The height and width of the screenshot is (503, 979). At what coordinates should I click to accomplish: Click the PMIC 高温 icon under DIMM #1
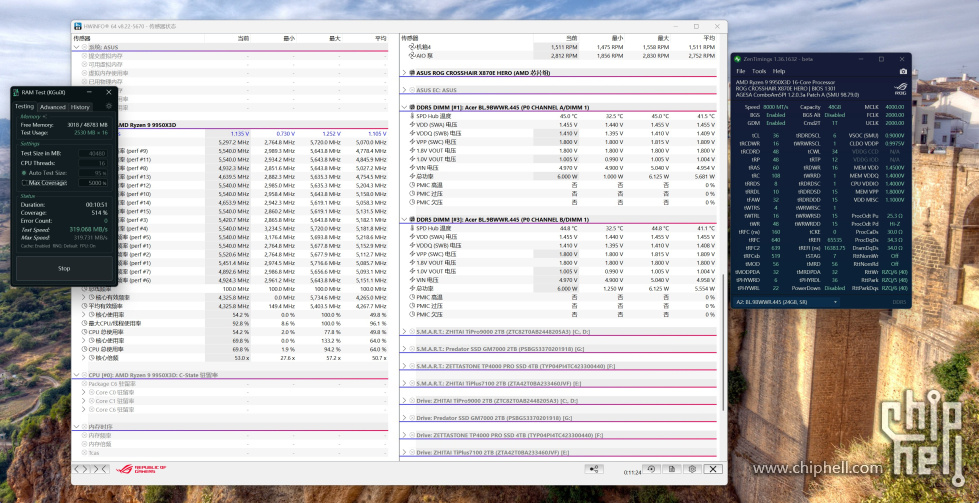(412, 185)
